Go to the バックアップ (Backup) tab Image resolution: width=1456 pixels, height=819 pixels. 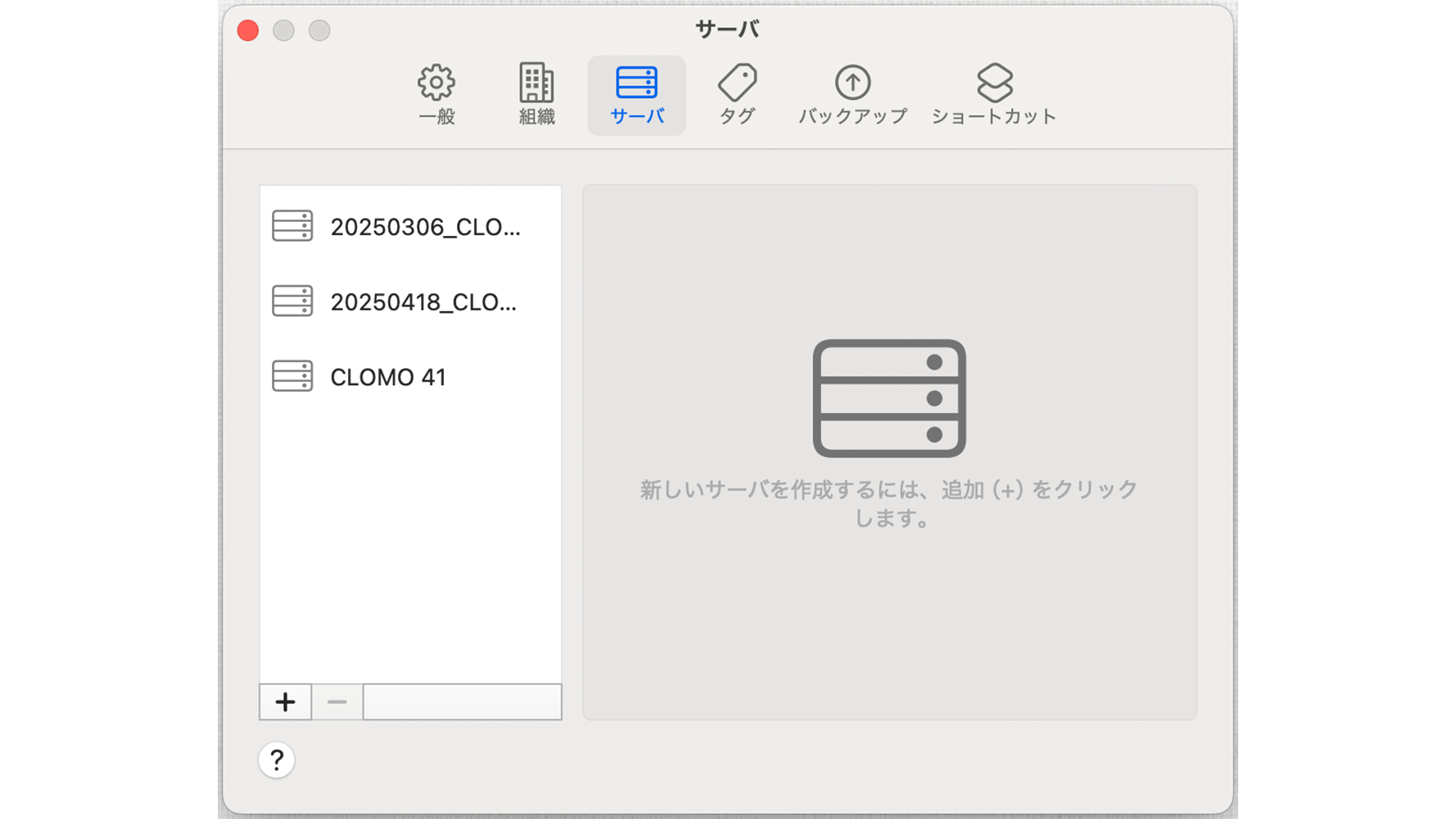(x=852, y=94)
